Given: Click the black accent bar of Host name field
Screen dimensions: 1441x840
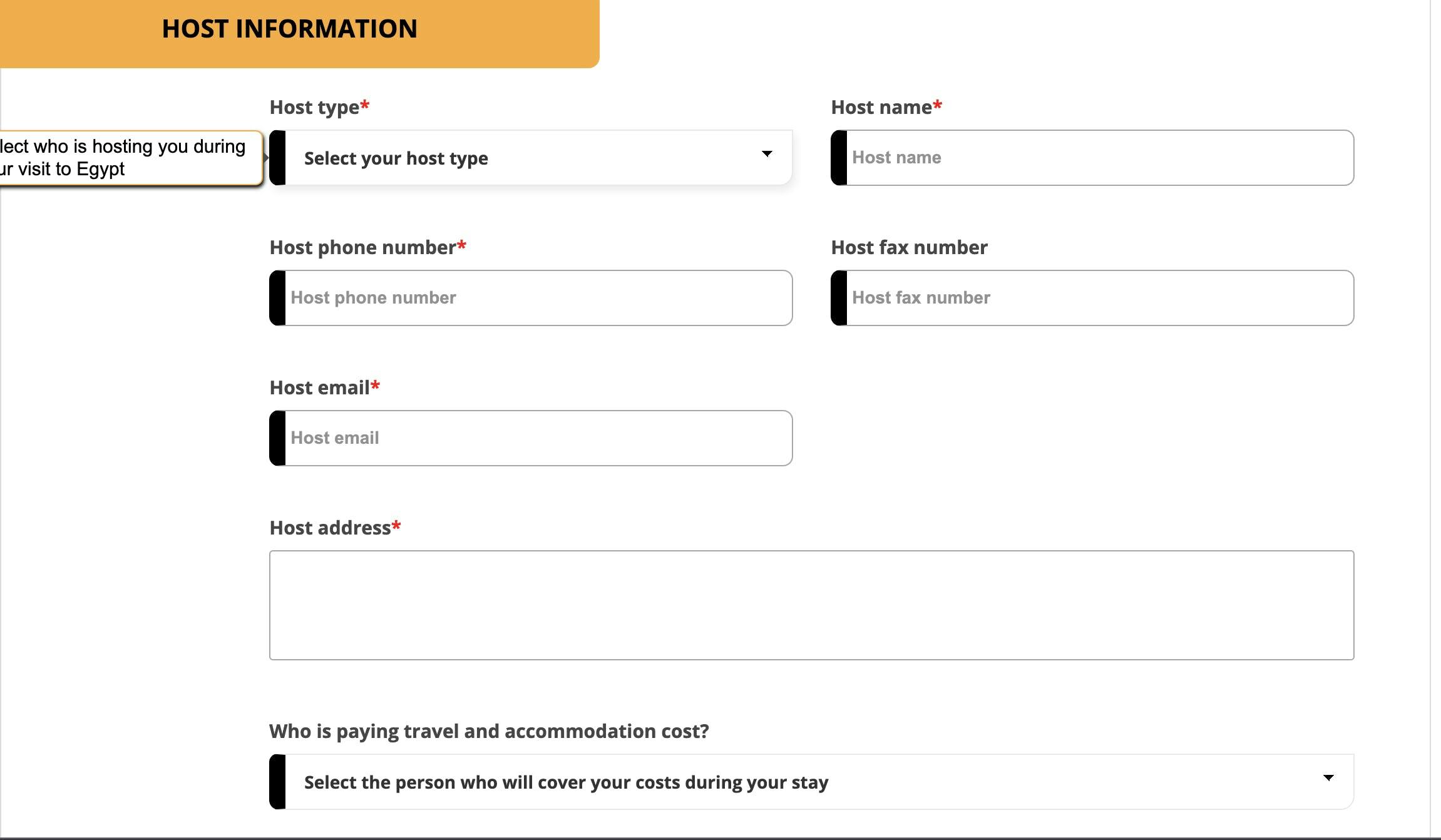Looking at the screenshot, I should tap(839, 158).
